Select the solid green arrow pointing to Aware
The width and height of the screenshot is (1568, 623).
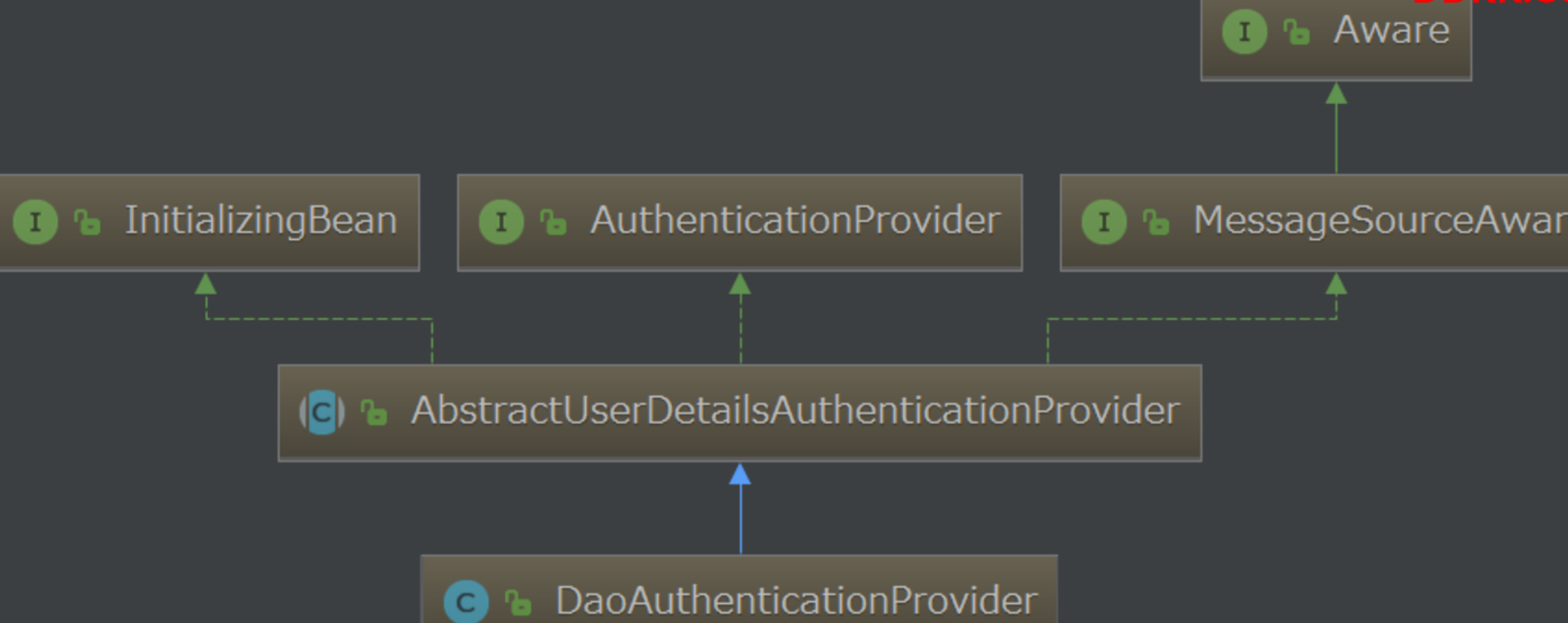click(1336, 127)
